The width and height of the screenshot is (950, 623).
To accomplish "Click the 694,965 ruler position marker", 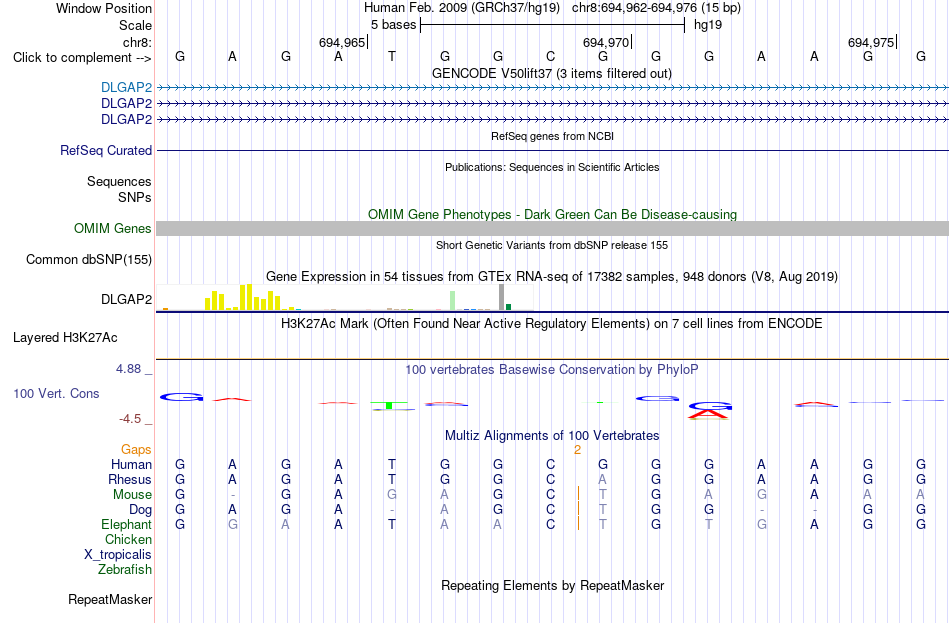I will tap(342, 42).
